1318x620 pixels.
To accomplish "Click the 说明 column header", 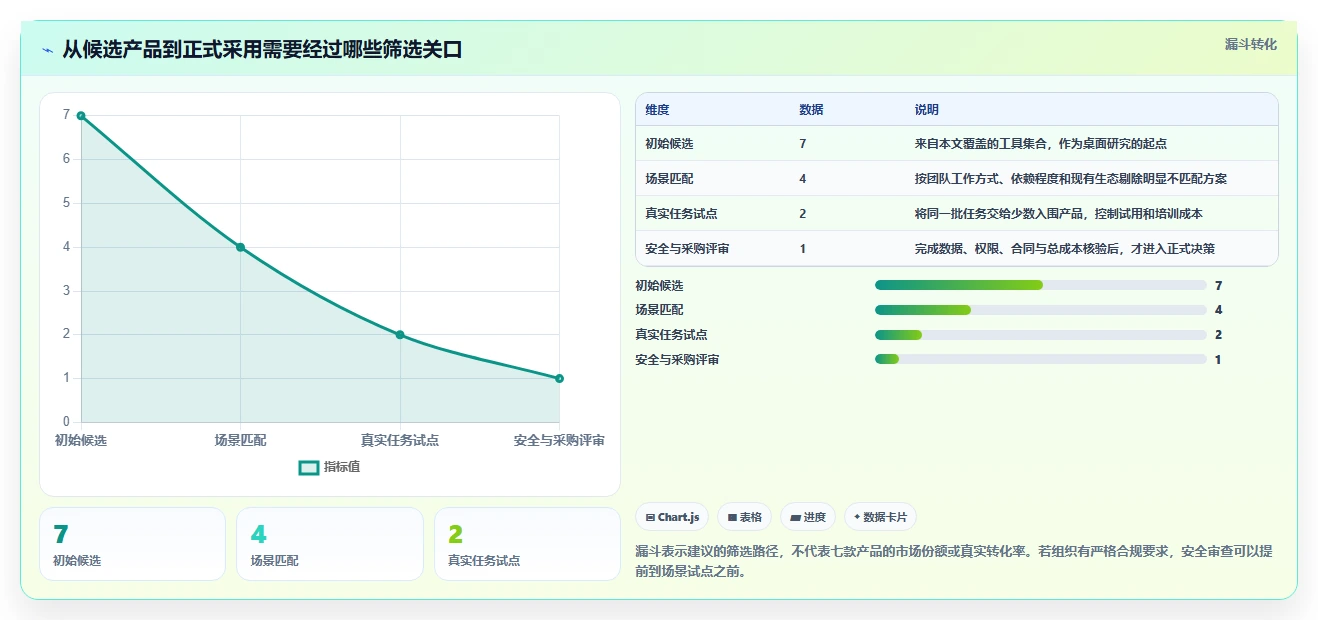I will pyautogui.click(x=926, y=110).
